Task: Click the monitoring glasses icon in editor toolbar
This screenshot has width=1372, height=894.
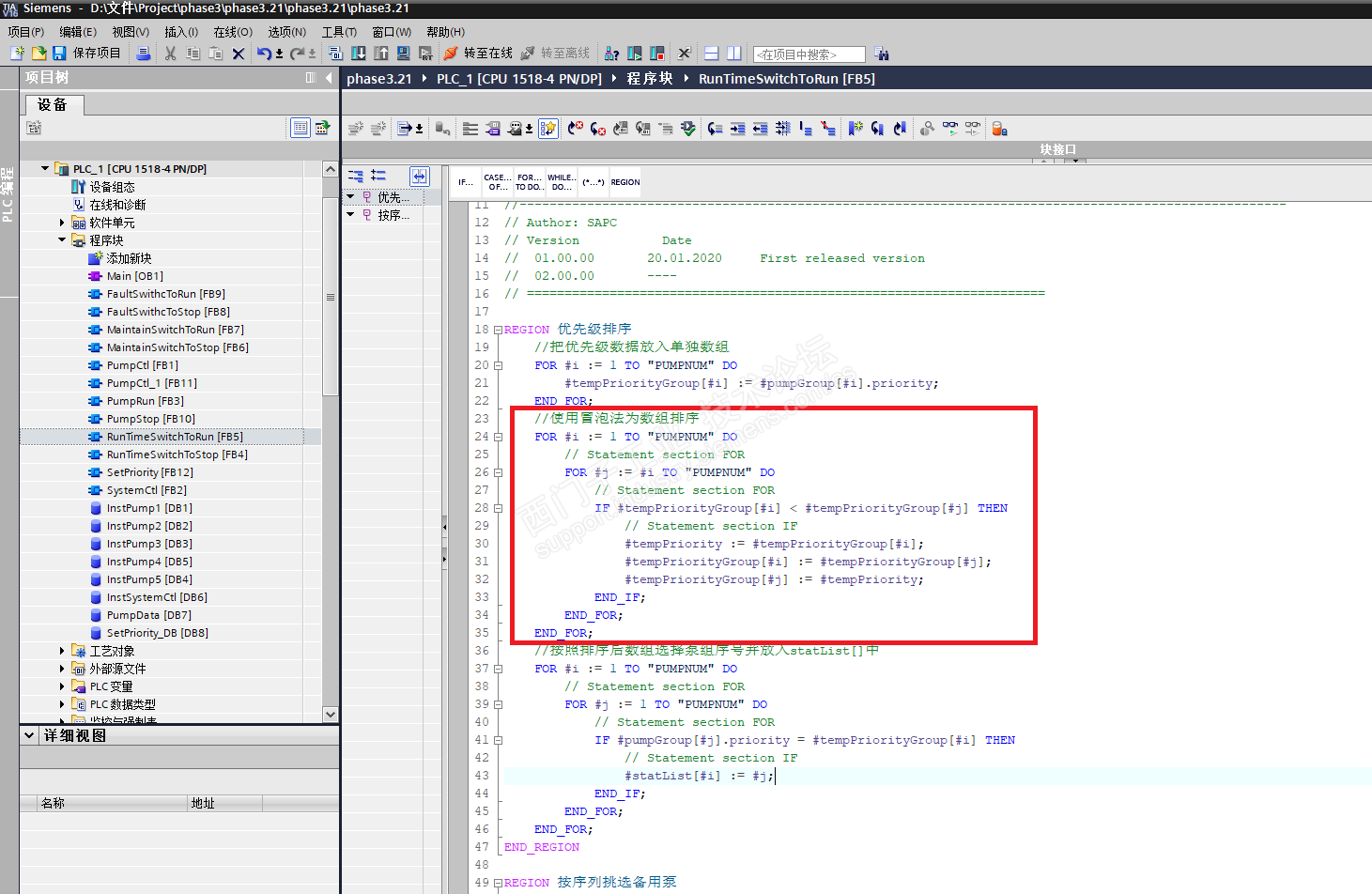Action: click(x=950, y=129)
